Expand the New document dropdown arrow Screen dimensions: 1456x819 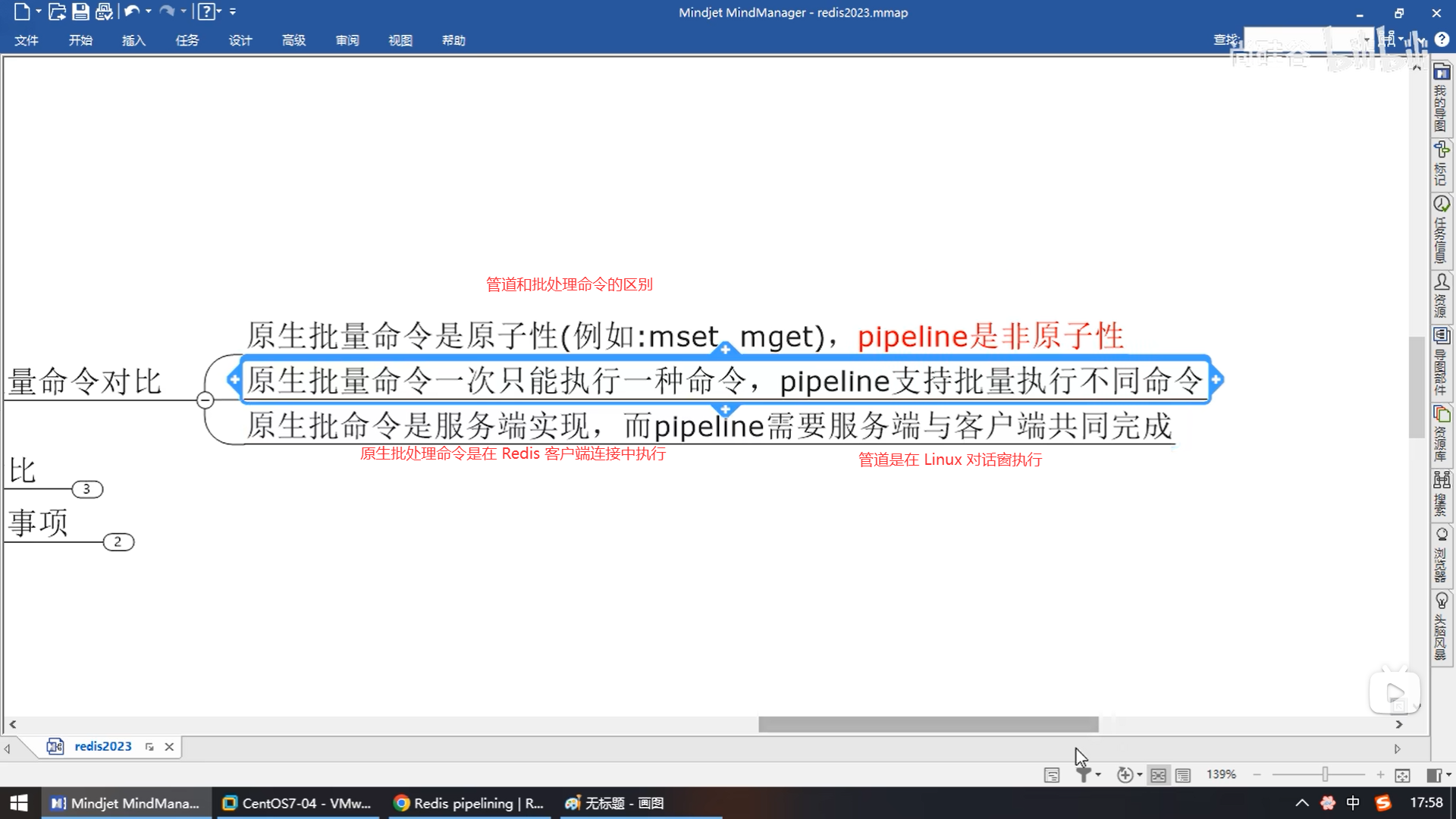pos(39,12)
